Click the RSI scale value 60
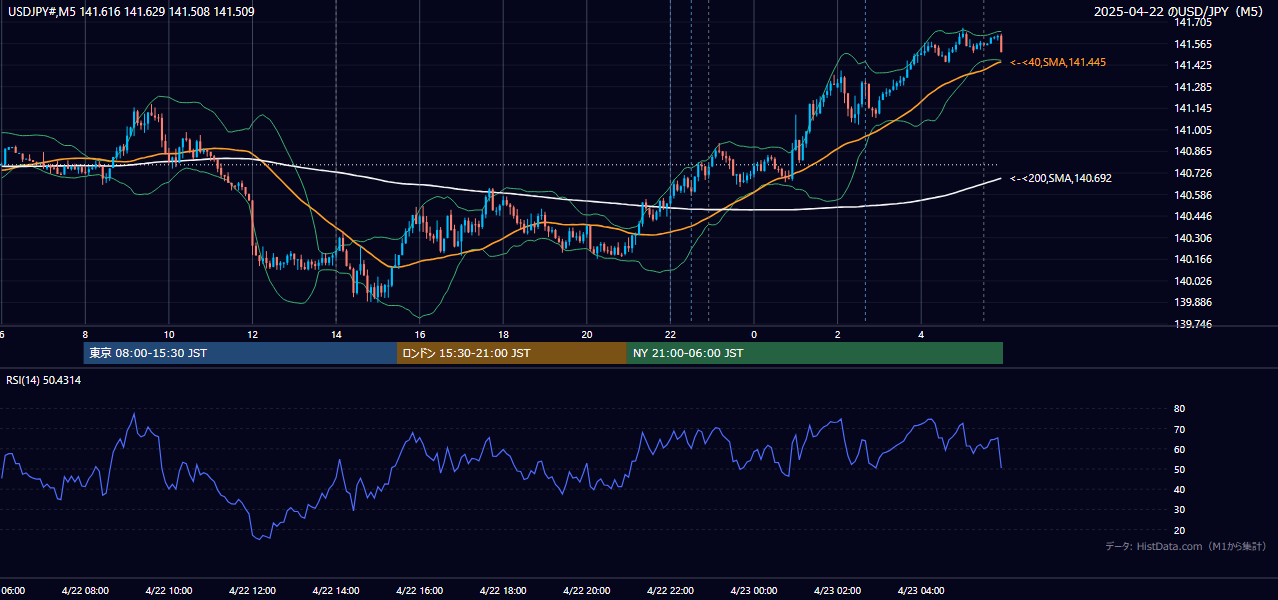Viewport: 1278px width, 600px height. click(1179, 449)
